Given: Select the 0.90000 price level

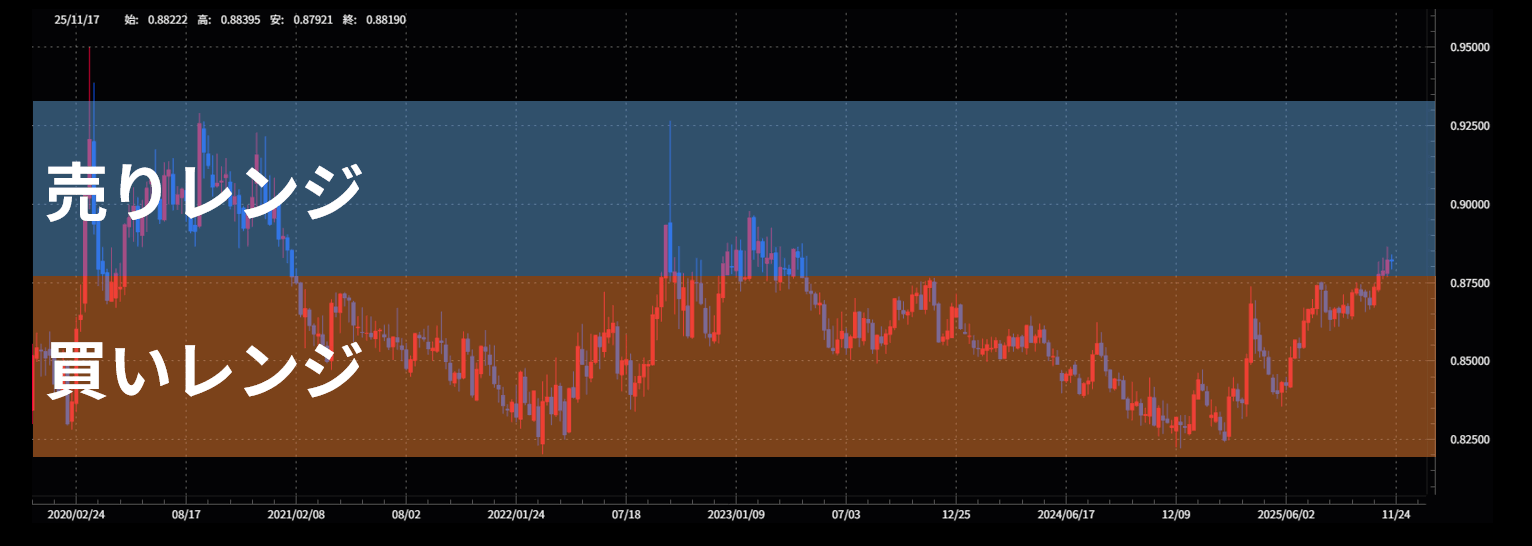Looking at the screenshot, I should coord(1469,204).
